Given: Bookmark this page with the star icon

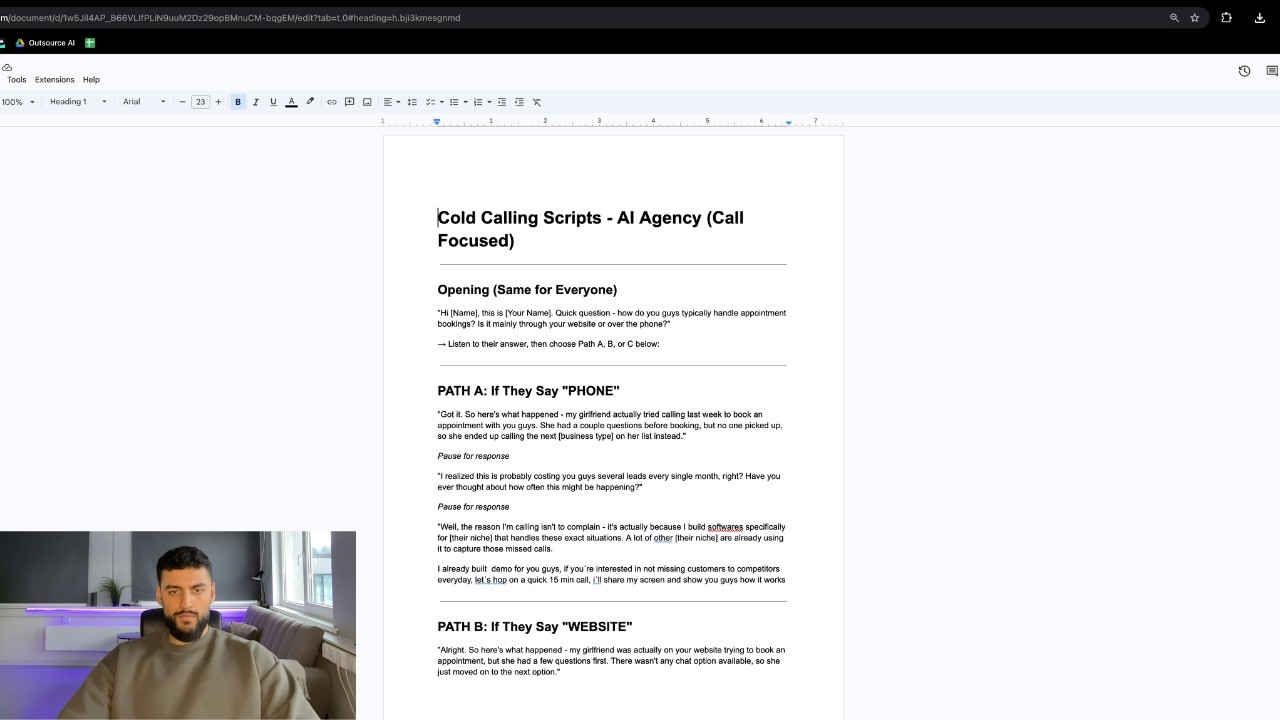Looking at the screenshot, I should coord(1194,18).
